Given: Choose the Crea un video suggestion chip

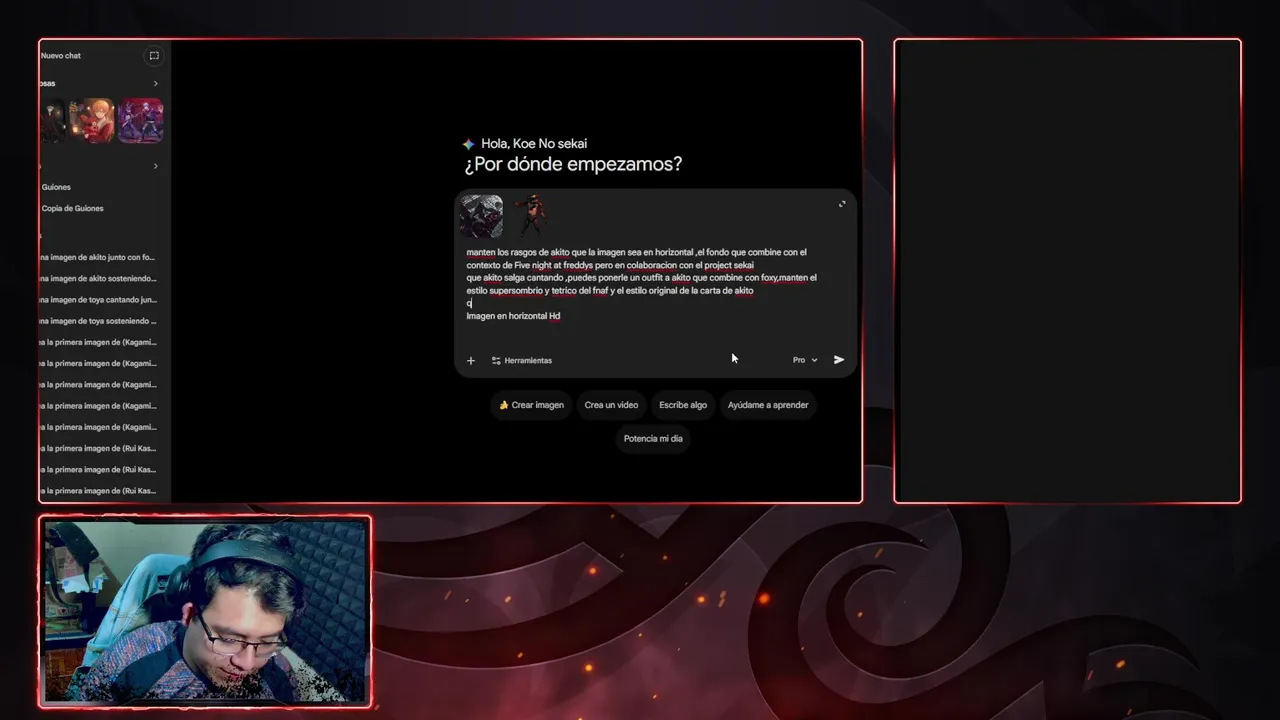Looking at the screenshot, I should 611,405.
